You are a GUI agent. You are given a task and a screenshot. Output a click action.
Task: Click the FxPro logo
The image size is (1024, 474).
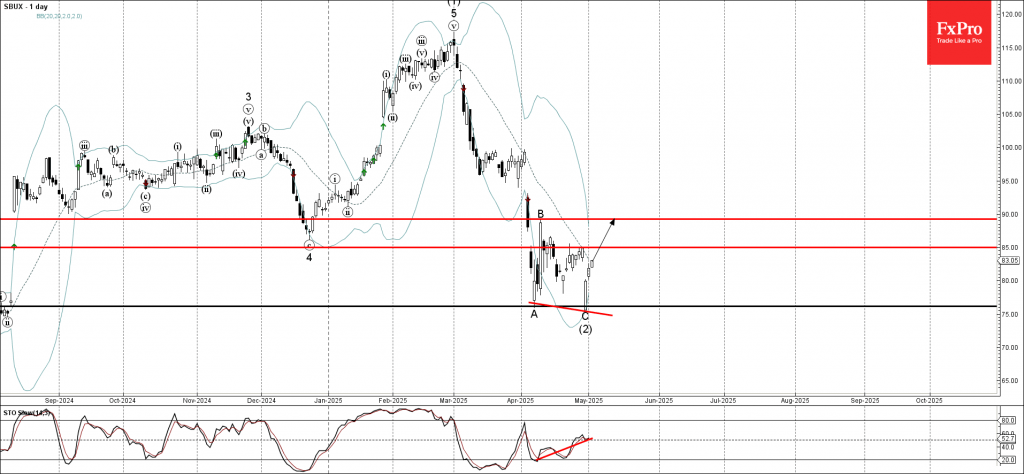(963, 33)
